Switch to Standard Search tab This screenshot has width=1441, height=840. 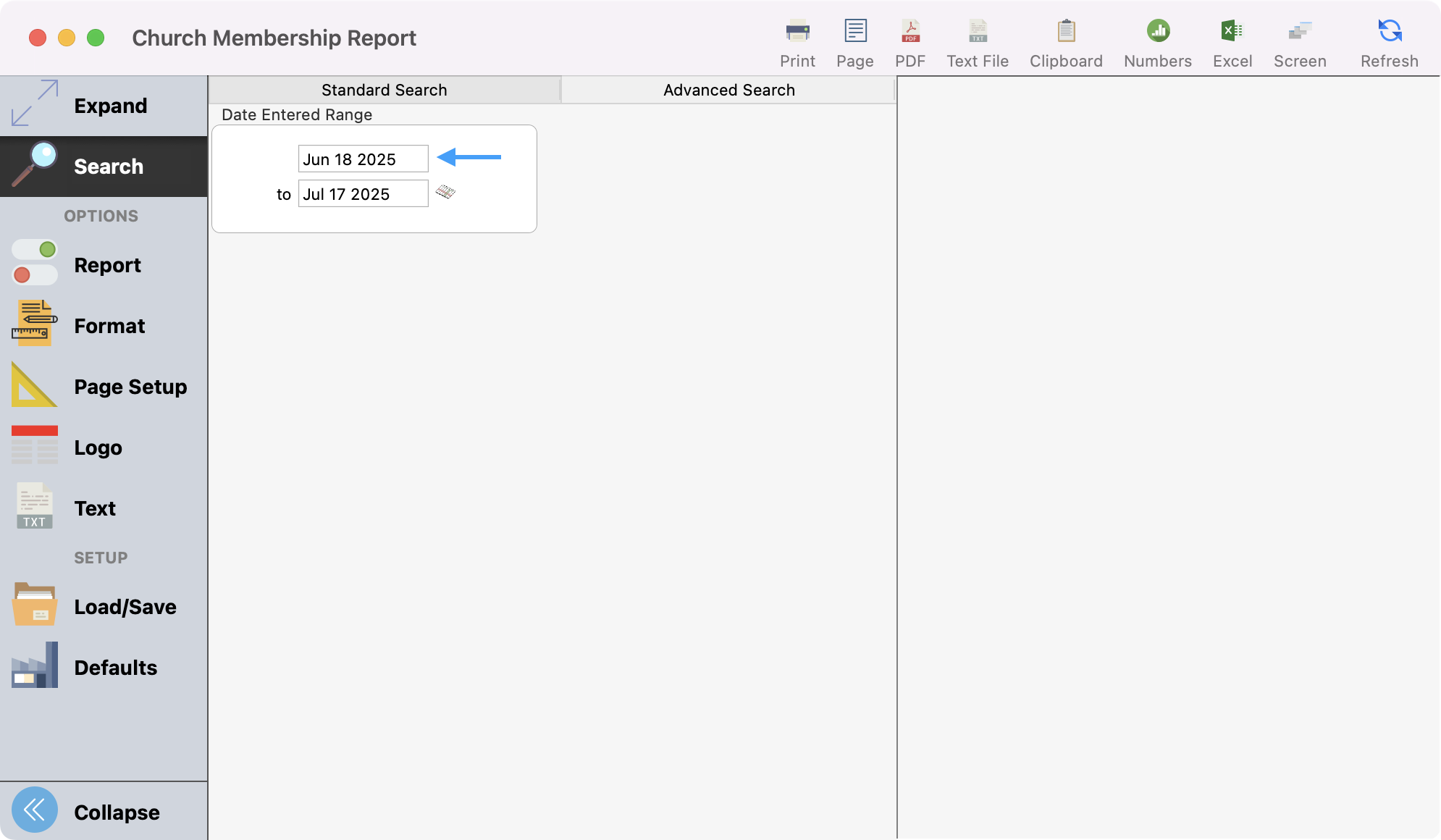[385, 90]
